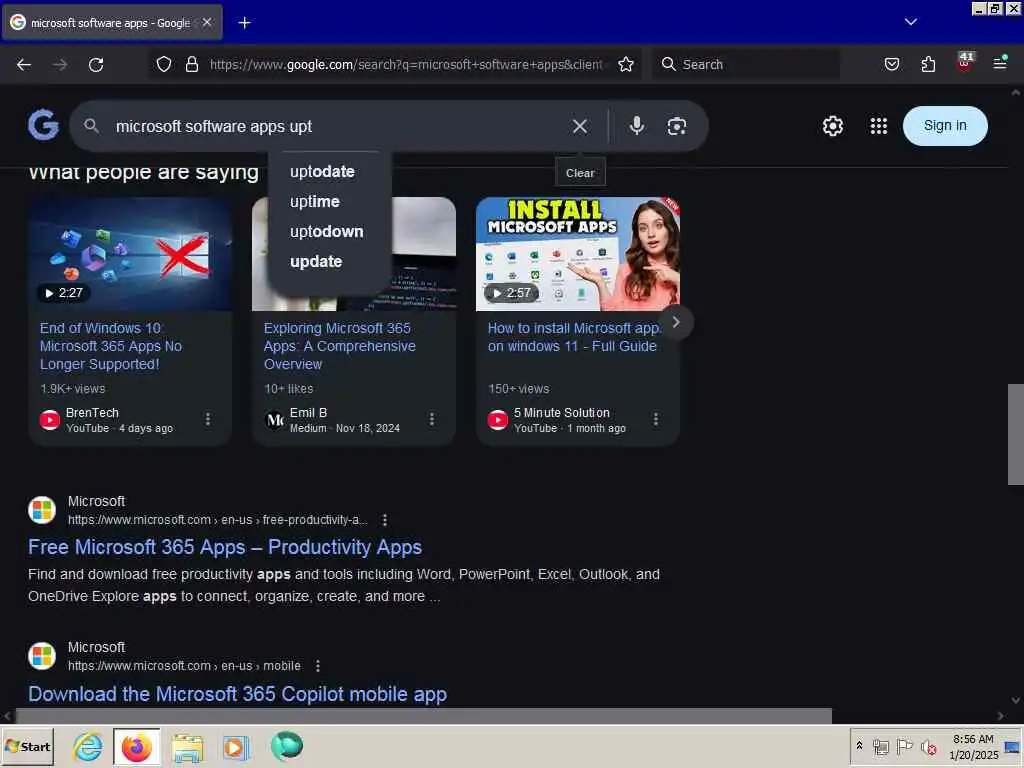This screenshot has width=1024, height=768.
Task: Click the BrenTech YouTube channel icon
Action: [x=50, y=420]
